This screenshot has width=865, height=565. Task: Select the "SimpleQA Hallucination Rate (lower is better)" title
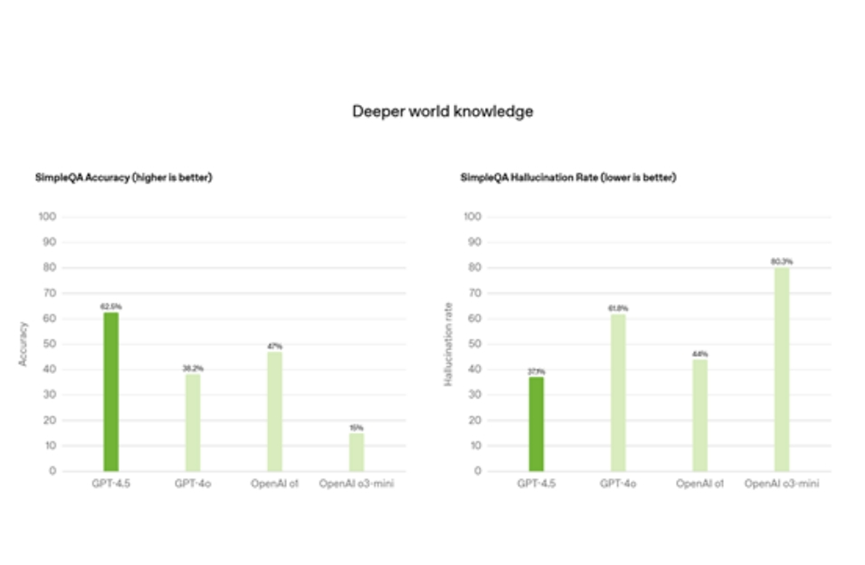568,178
